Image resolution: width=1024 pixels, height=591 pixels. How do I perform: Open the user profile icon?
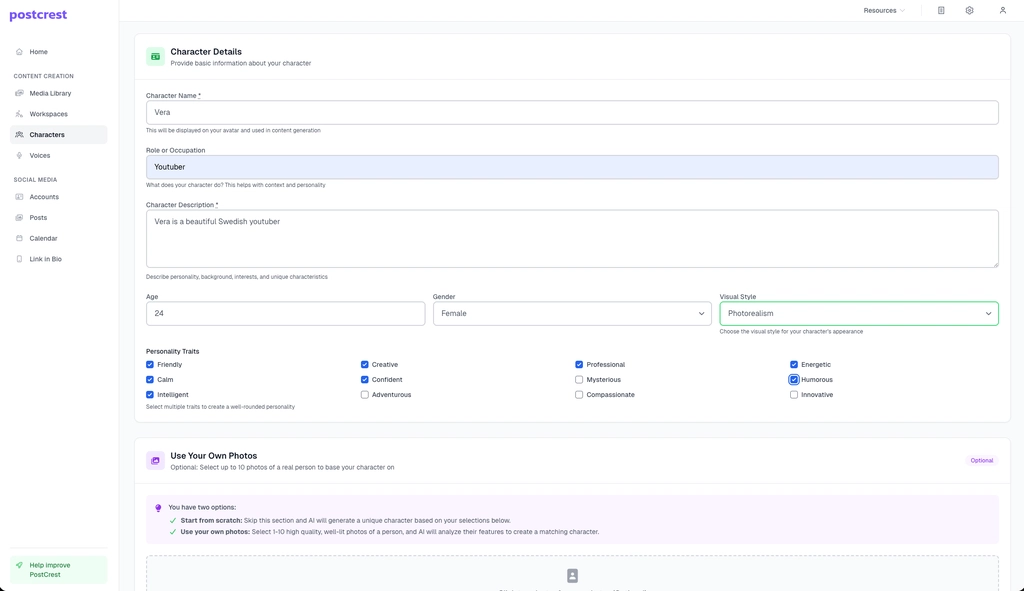click(1002, 10)
